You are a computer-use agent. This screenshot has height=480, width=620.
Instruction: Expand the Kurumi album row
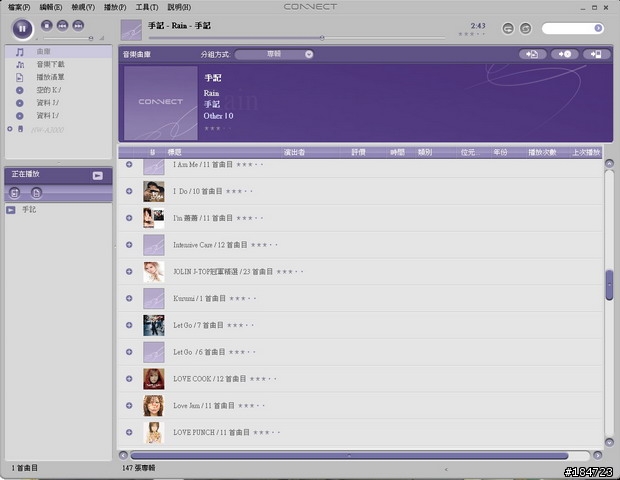click(x=129, y=298)
